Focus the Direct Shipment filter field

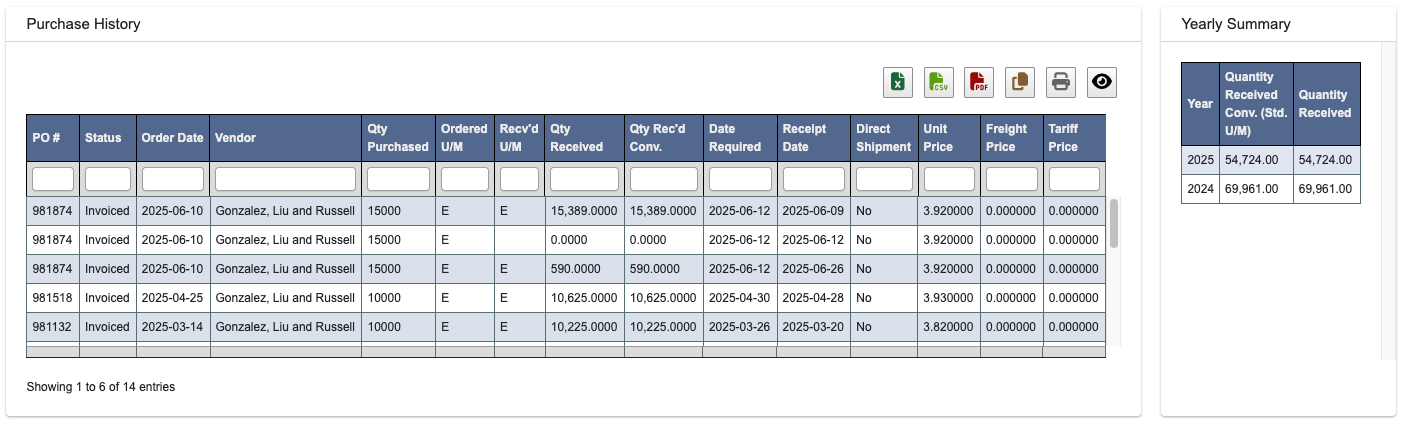tap(884, 179)
